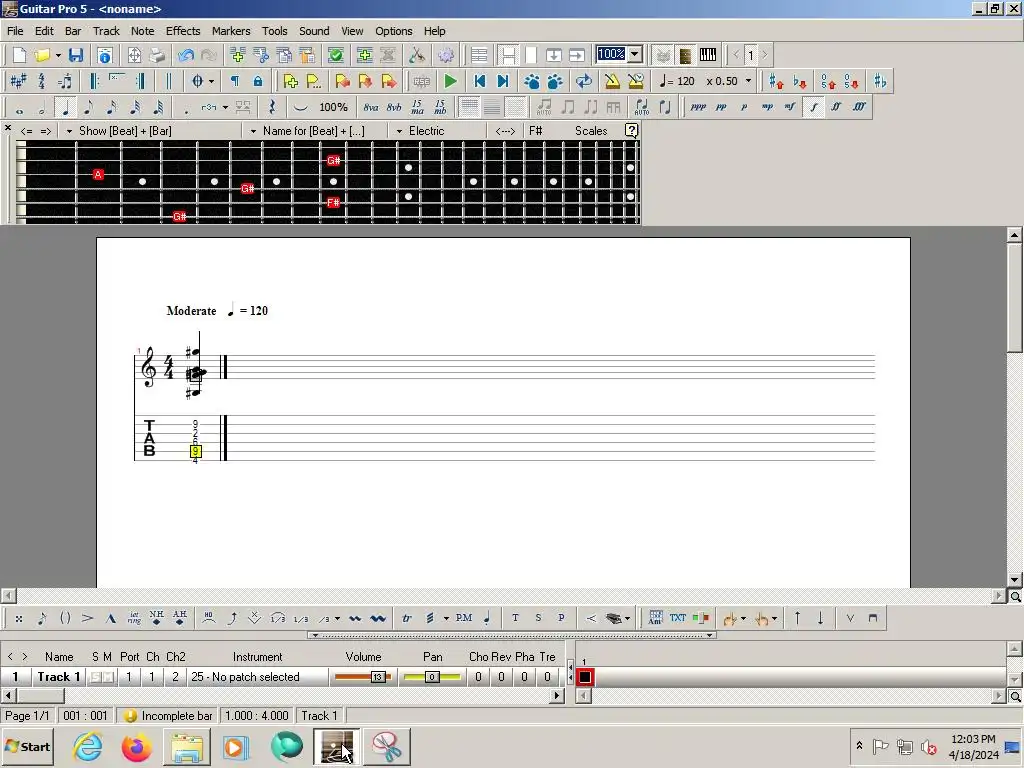
Task: Open the Track menu
Action: coord(106,31)
